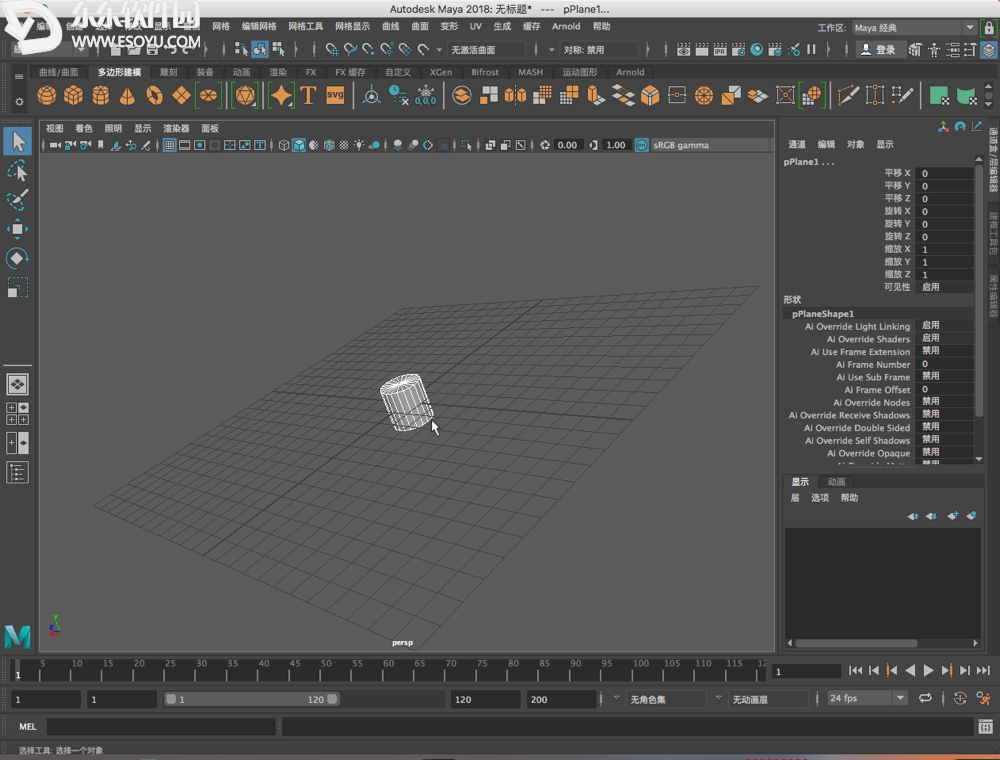Open the 无角色集 character set dropdown
Viewport: 1000px width, 760px height.
666,699
